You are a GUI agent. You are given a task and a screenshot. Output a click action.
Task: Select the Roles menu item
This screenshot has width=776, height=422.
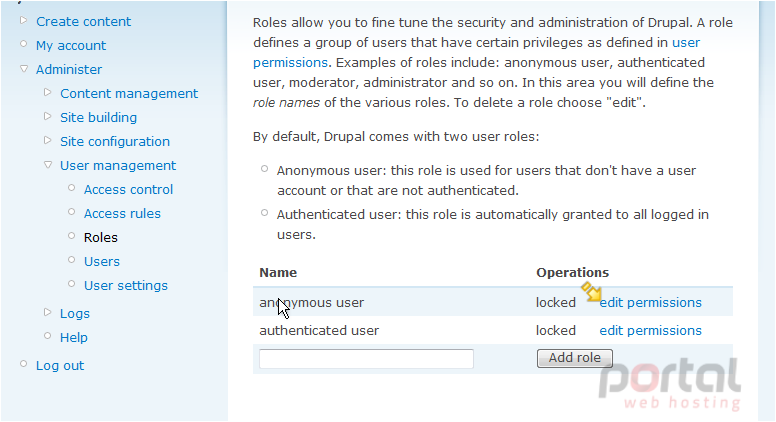click(x=100, y=237)
